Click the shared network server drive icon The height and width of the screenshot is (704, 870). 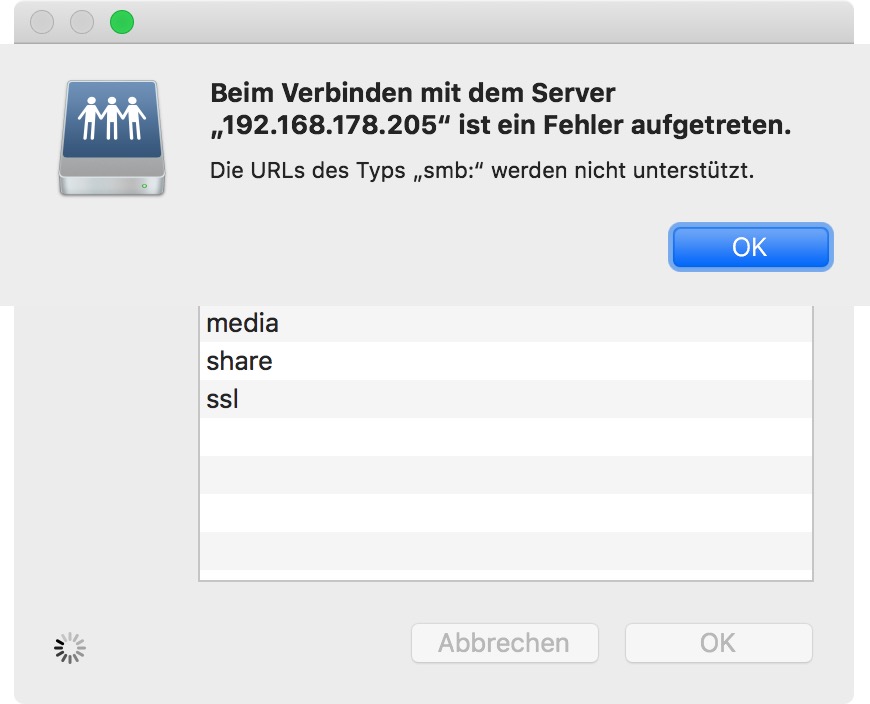[111, 138]
